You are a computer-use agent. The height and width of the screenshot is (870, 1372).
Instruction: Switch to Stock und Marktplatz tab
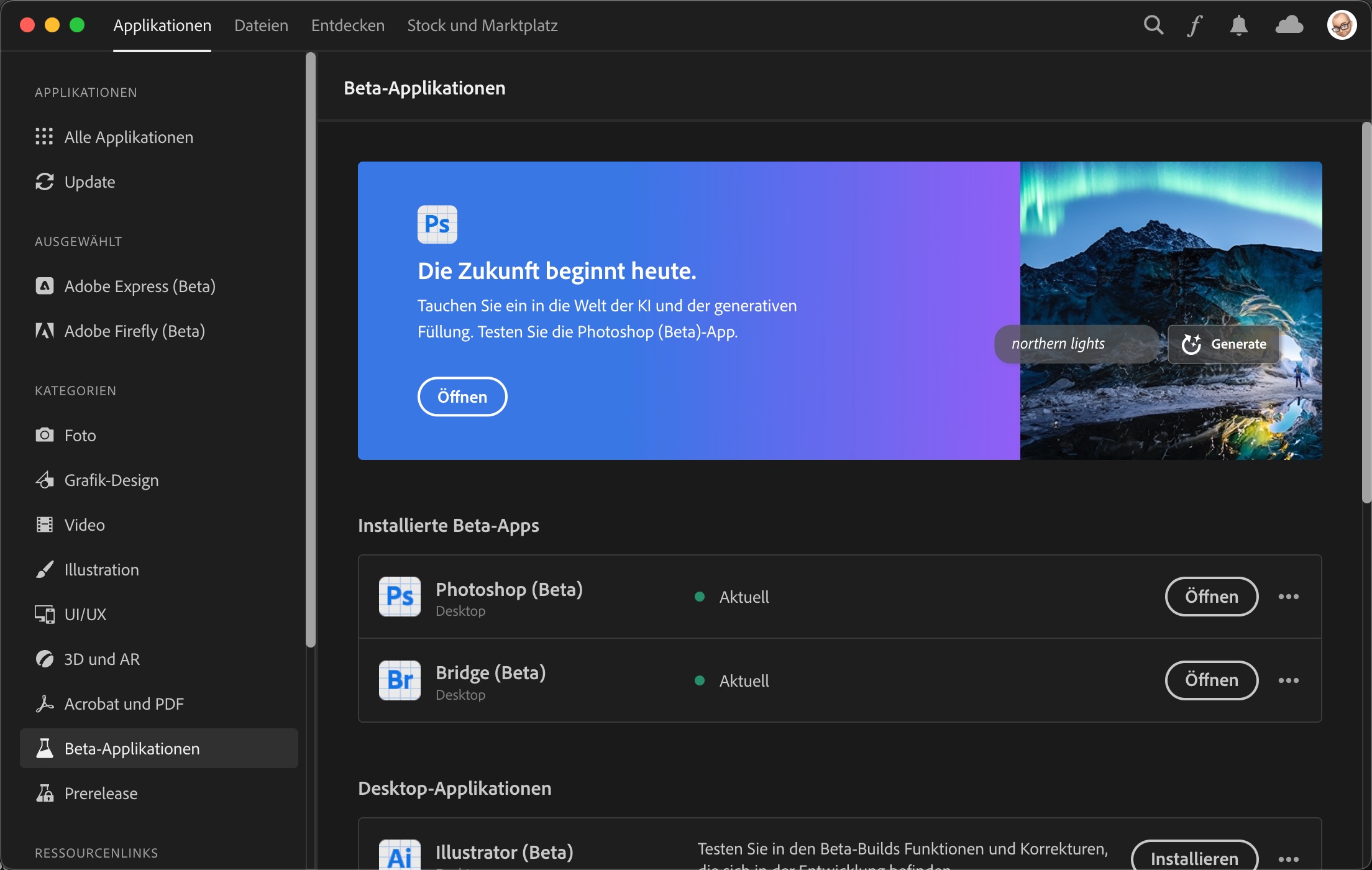(x=482, y=25)
